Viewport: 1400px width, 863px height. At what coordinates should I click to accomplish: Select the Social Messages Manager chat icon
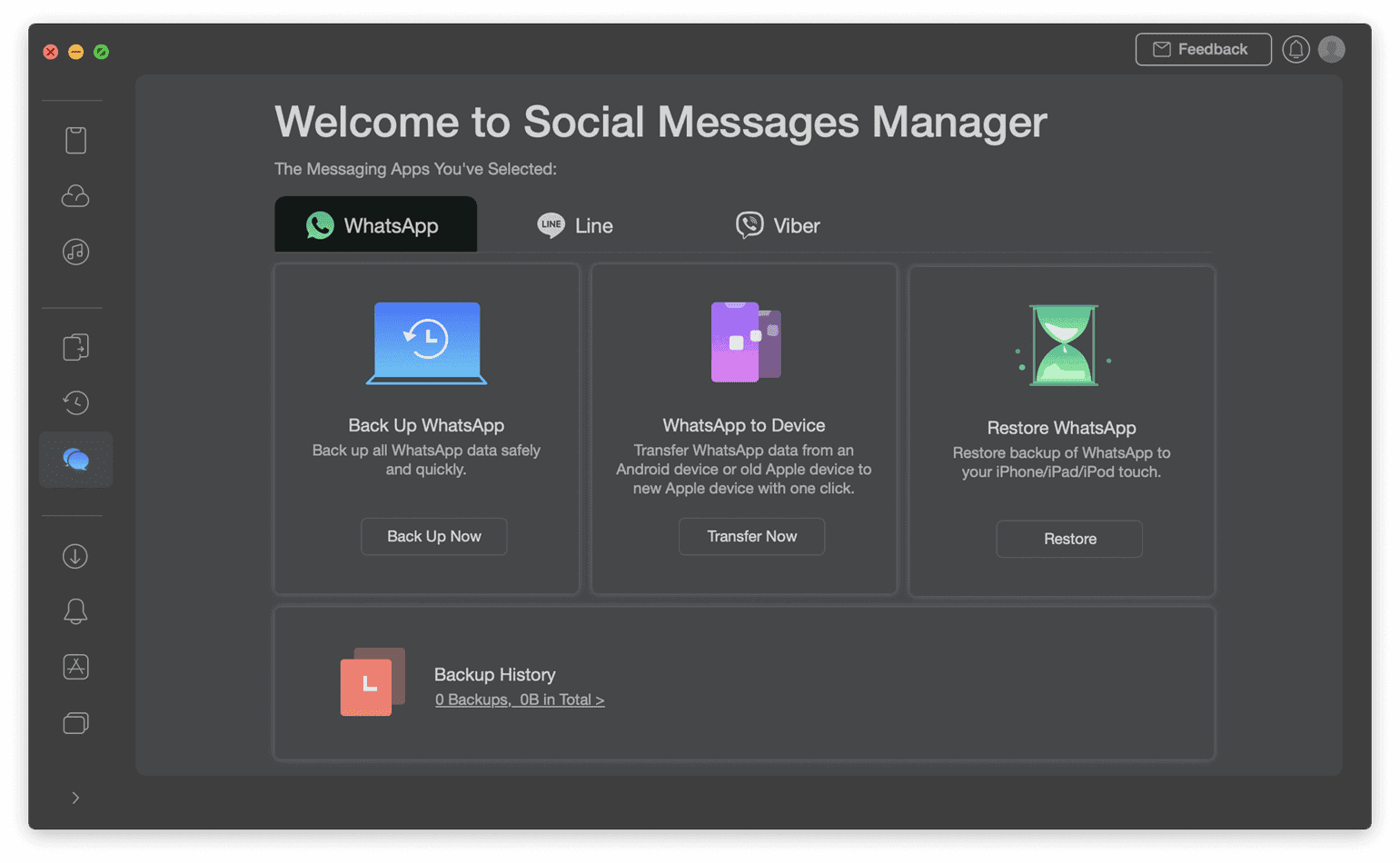pos(75,460)
